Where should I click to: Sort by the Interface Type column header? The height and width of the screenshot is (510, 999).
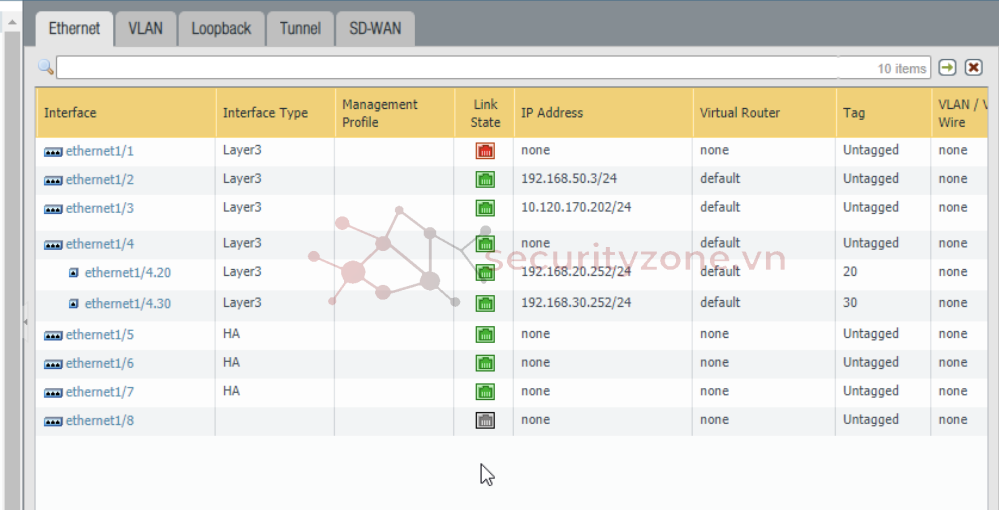click(x=265, y=113)
